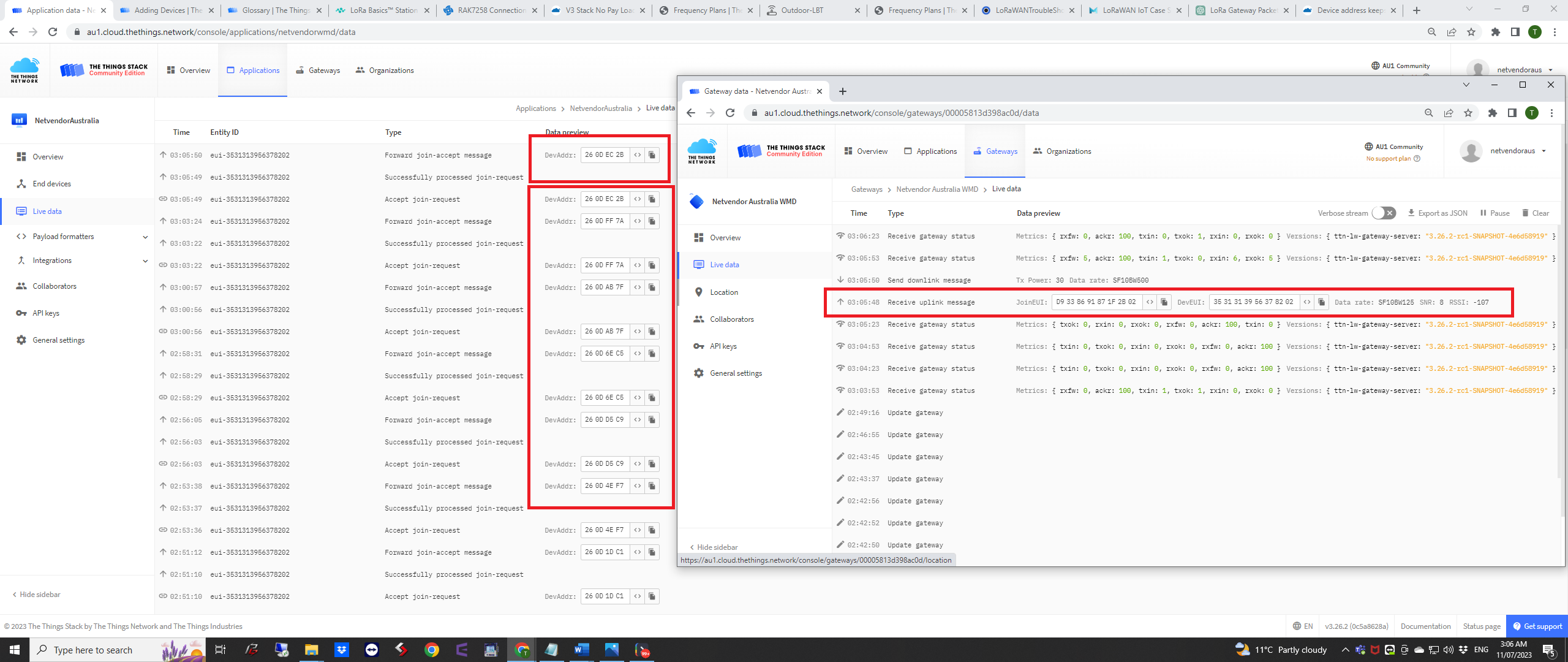
Task: Show hidden system tray icons
Action: (1345, 650)
